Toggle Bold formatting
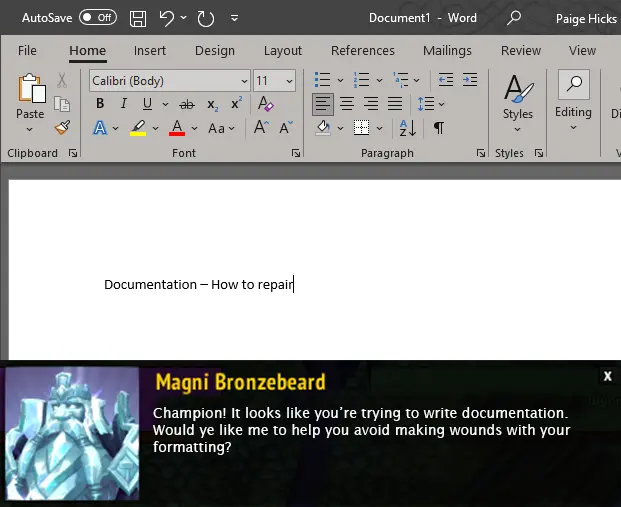This screenshot has height=507, width=621. (100, 104)
